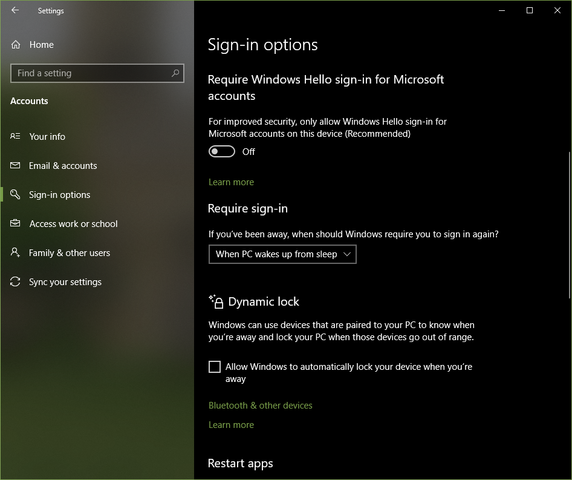This screenshot has width=572, height=480.
Task: Click the Restart apps heading
Action: 240,463
